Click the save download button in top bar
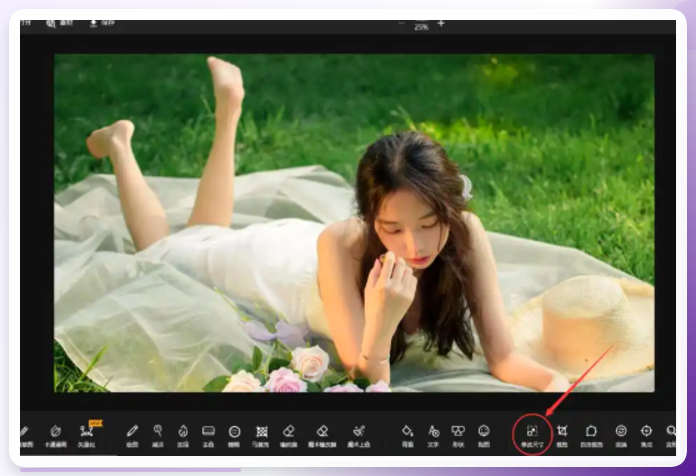Image resolution: width=696 pixels, height=476 pixels. click(x=102, y=23)
